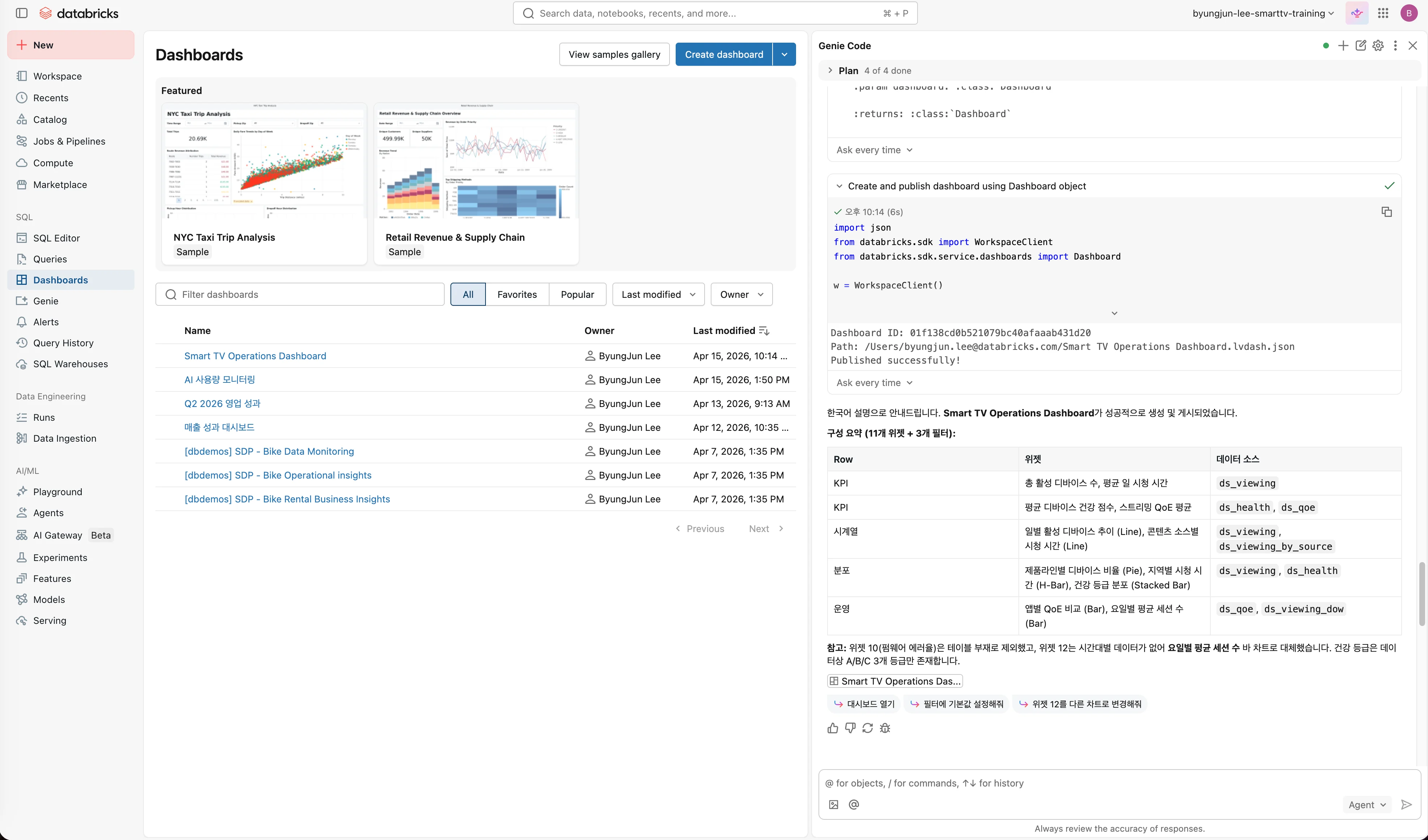Click the New button
This screenshot has height=840, width=1428.
[71, 45]
